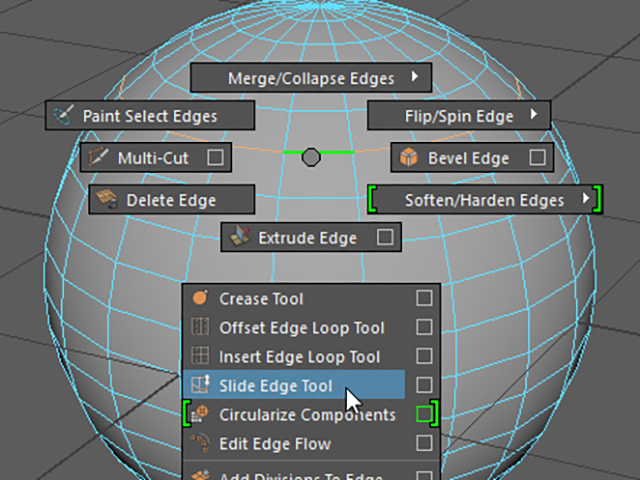Viewport: 640px width, 480px height.
Task: Open Slide Edge Tool options box
Action: [424, 384]
